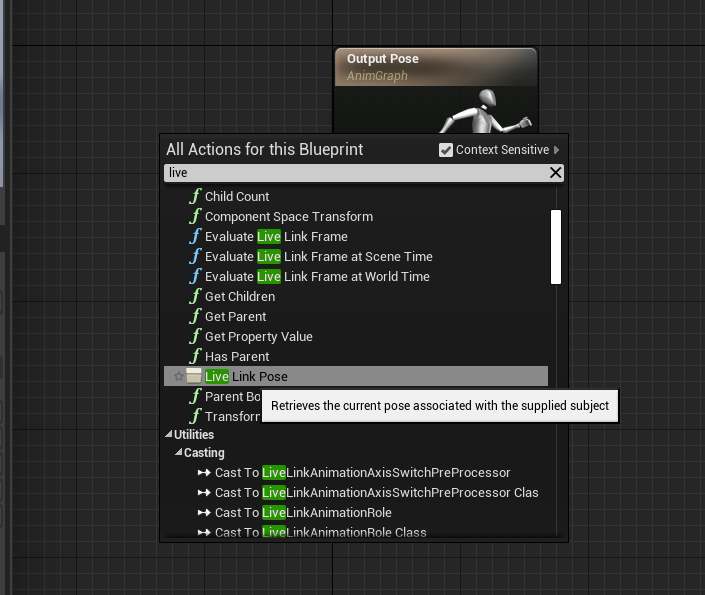Click the function icon beside Get Children
This screenshot has height=595, width=705.
coord(195,297)
